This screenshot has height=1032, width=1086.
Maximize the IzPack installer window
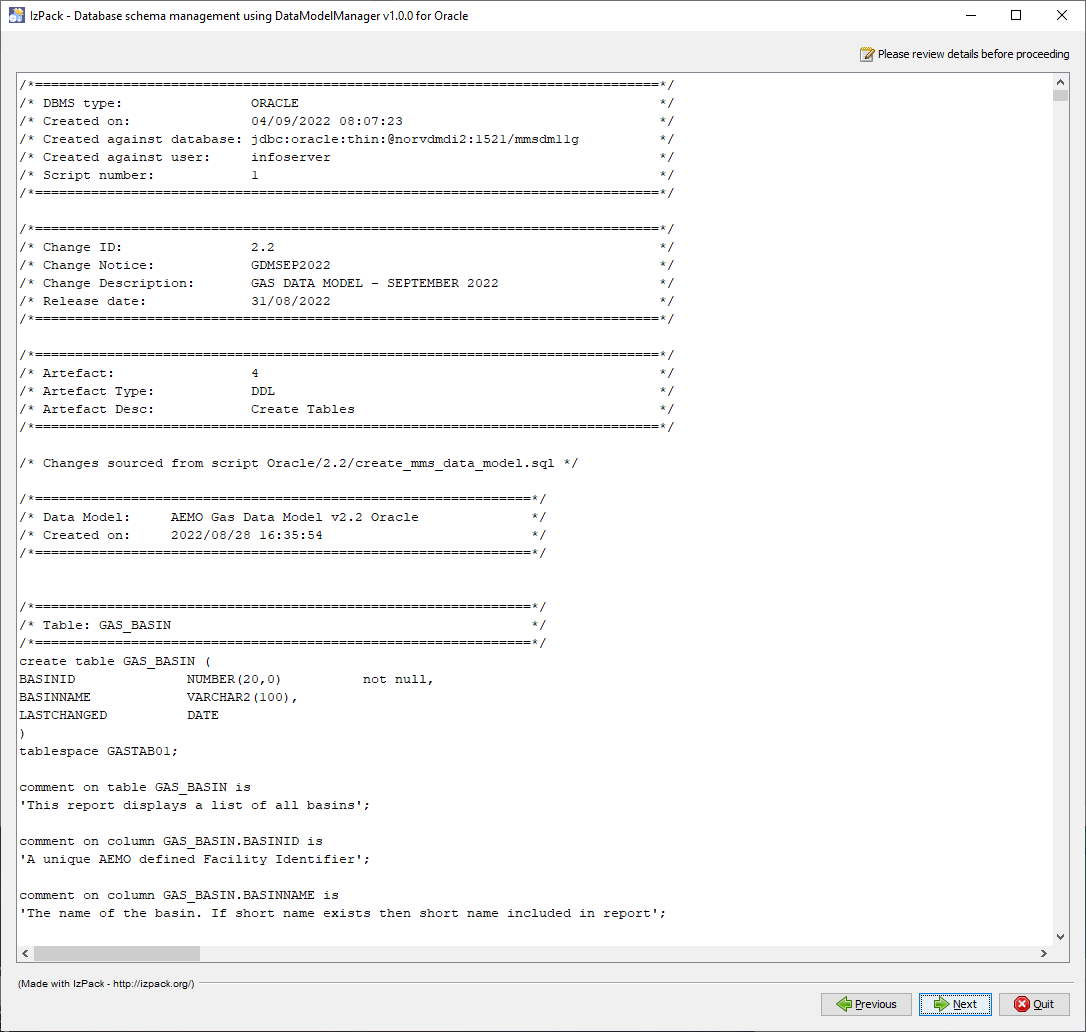coord(1016,15)
